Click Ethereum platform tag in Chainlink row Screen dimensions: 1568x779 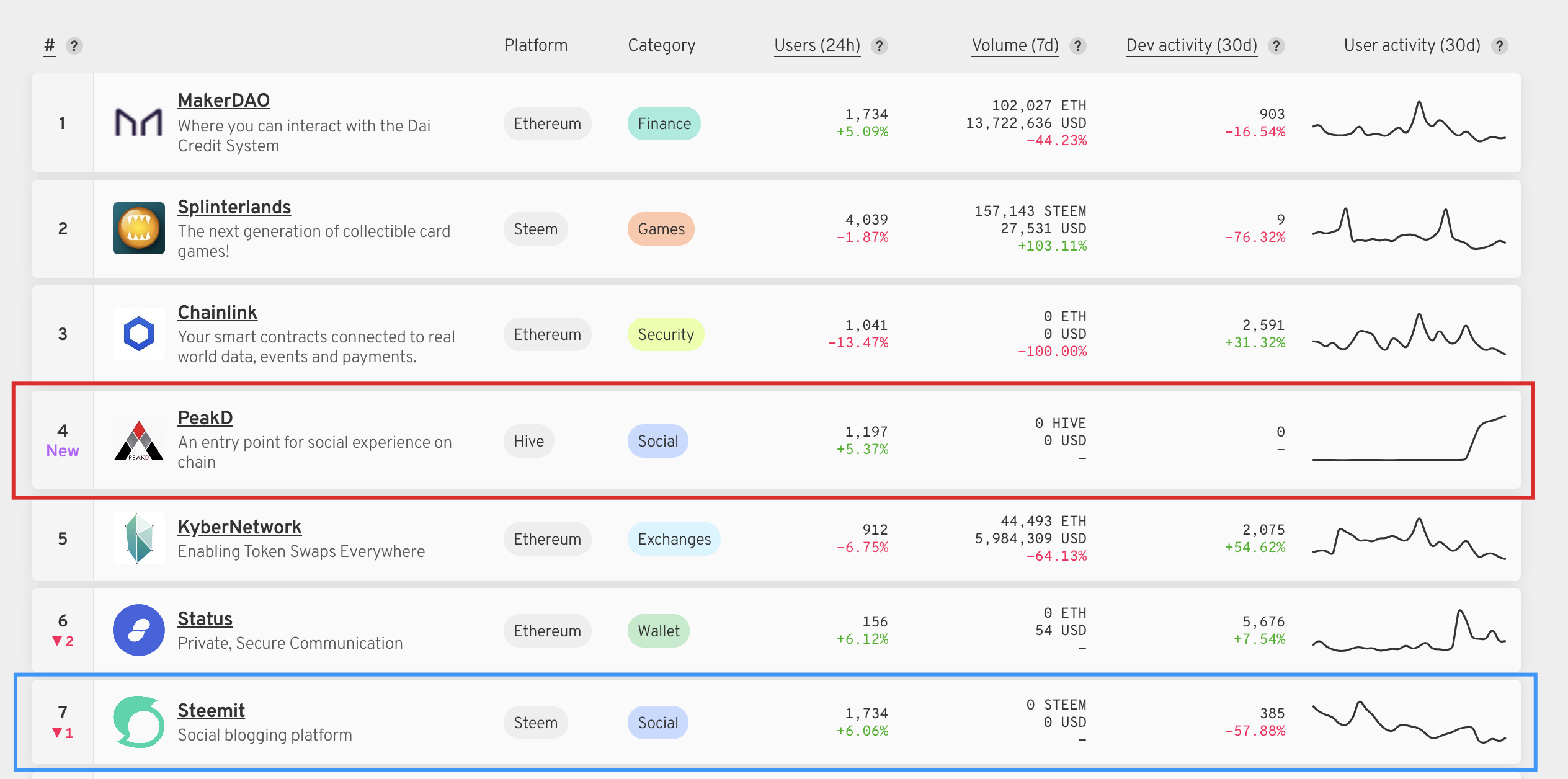pos(548,334)
